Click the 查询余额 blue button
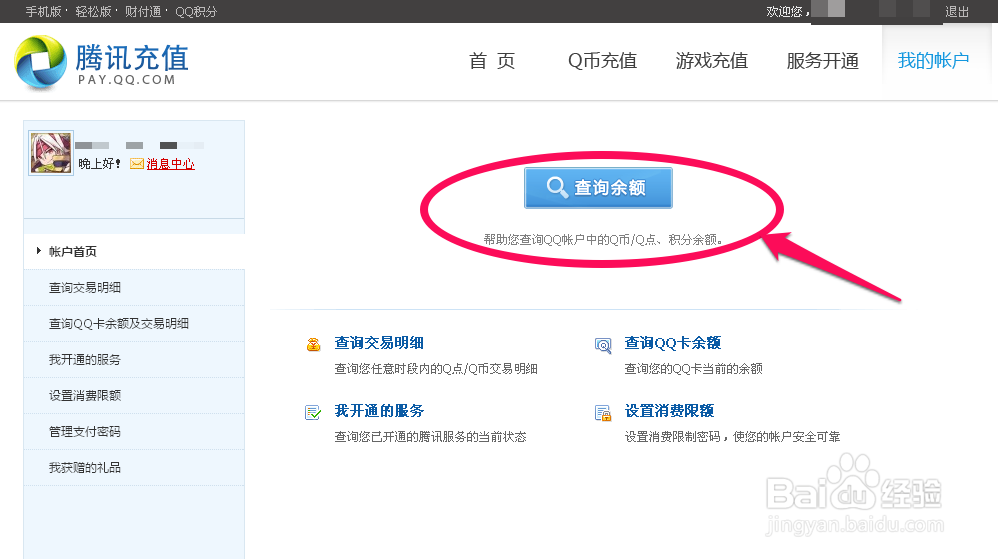 (x=598, y=188)
